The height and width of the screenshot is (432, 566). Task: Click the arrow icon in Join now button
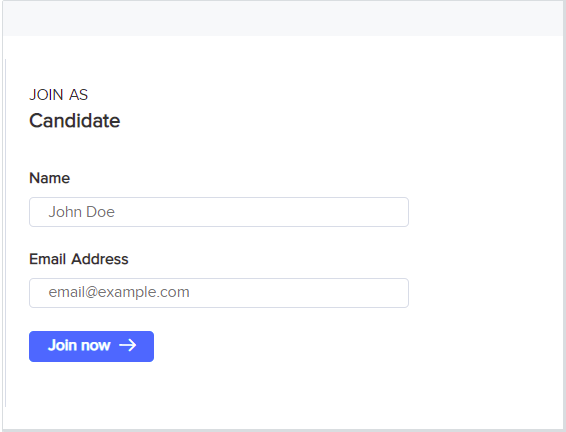tap(127, 345)
